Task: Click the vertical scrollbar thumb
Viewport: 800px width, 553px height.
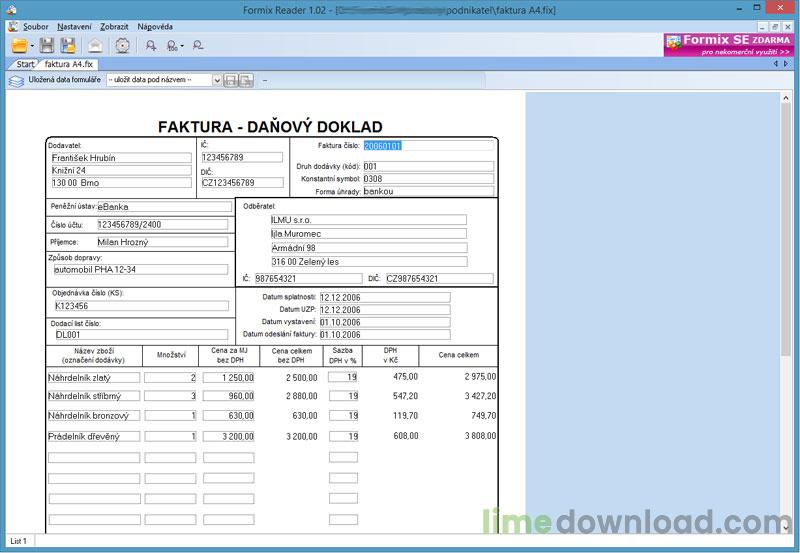Action: pos(785,230)
